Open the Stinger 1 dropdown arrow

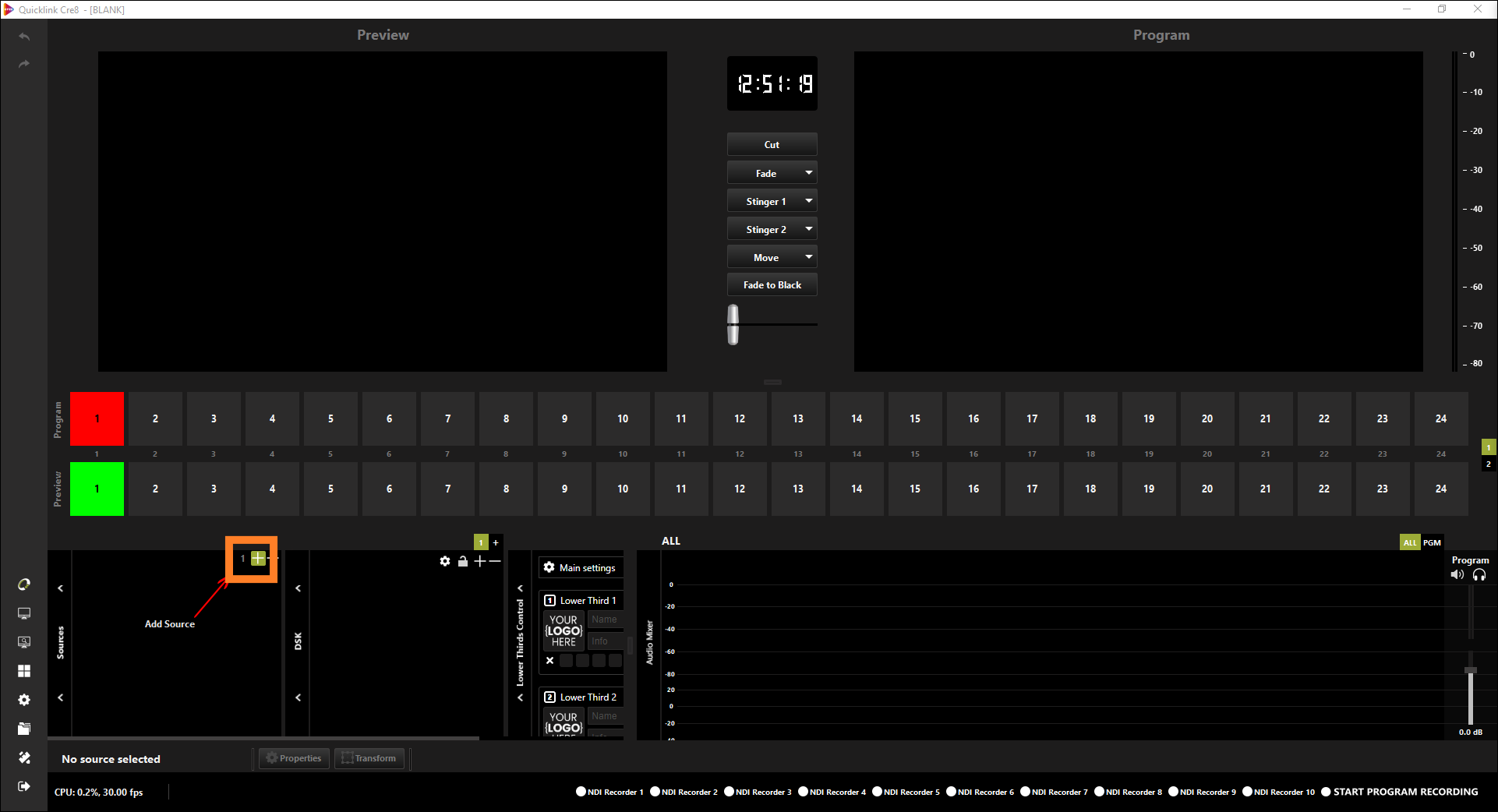coord(809,201)
